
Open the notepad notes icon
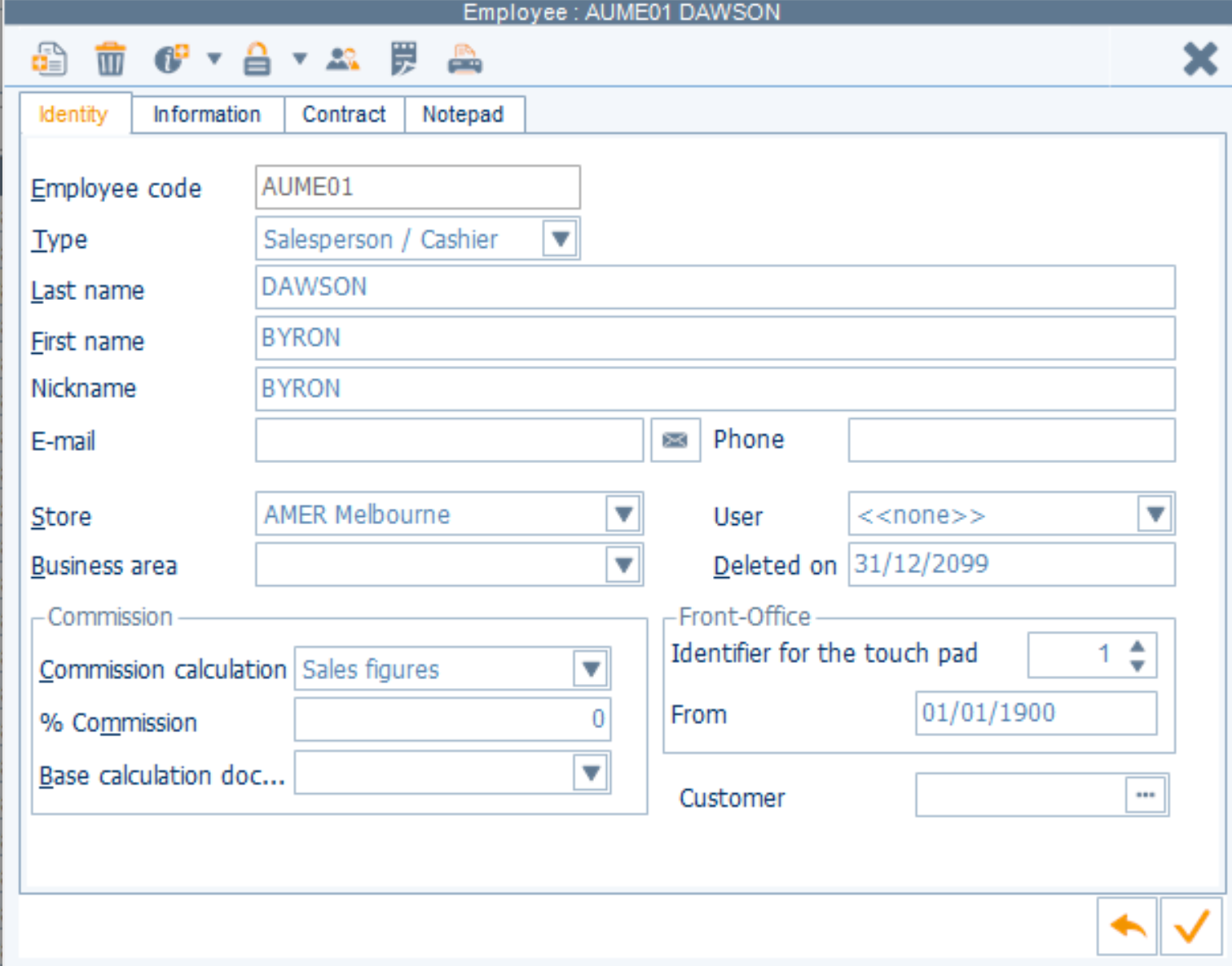pos(402,58)
